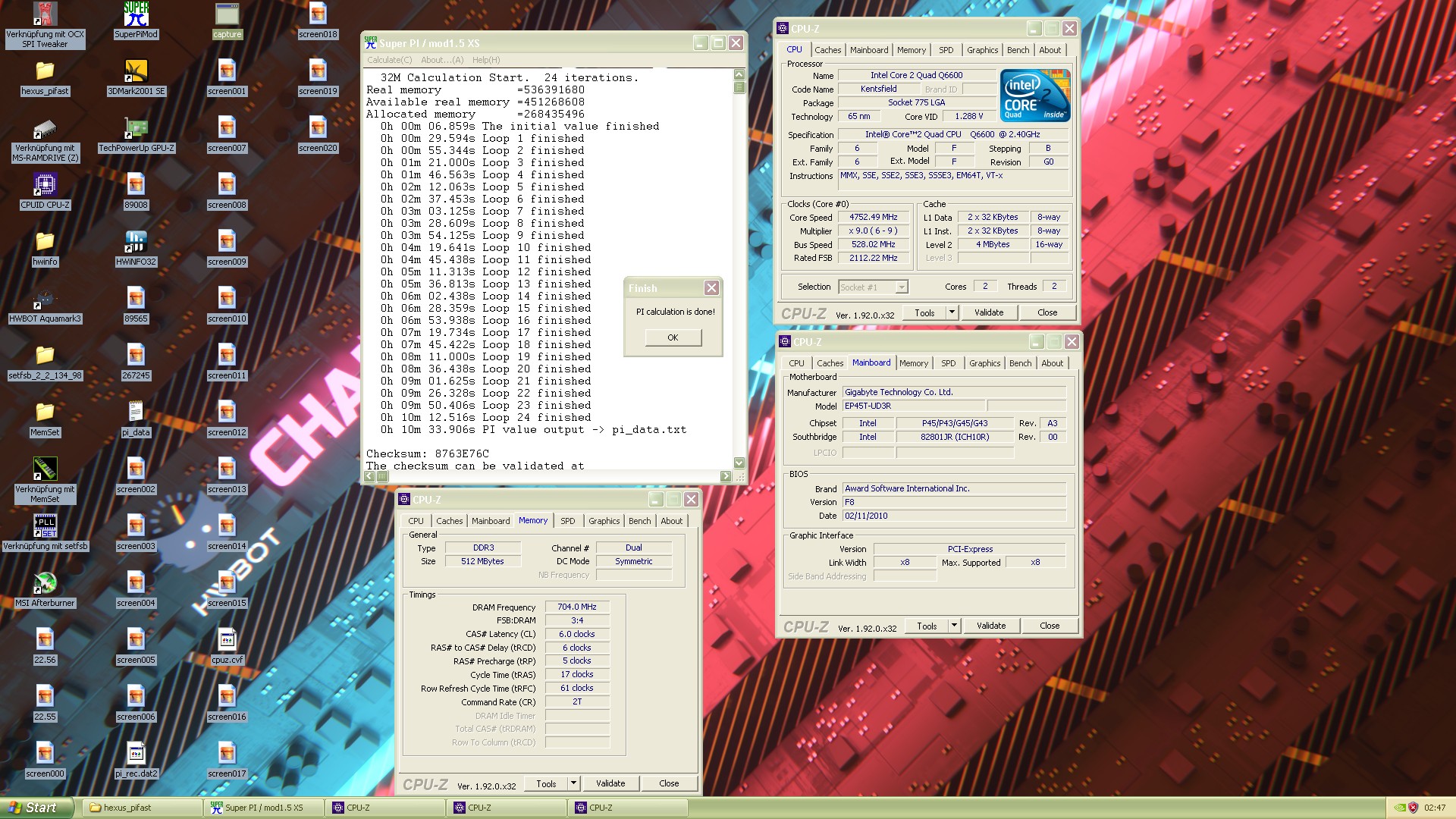
Task: Click vertical scrollbar down arrow in Super PI
Action: point(739,463)
